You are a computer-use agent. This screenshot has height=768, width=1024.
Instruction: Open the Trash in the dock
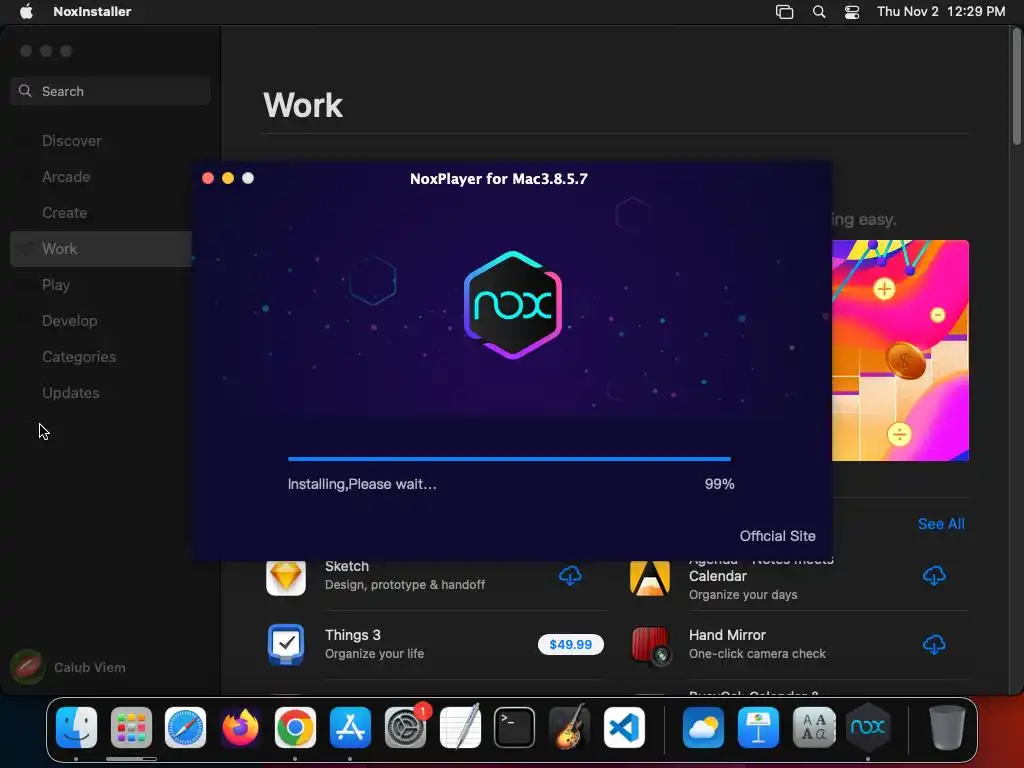[x=947, y=727]
